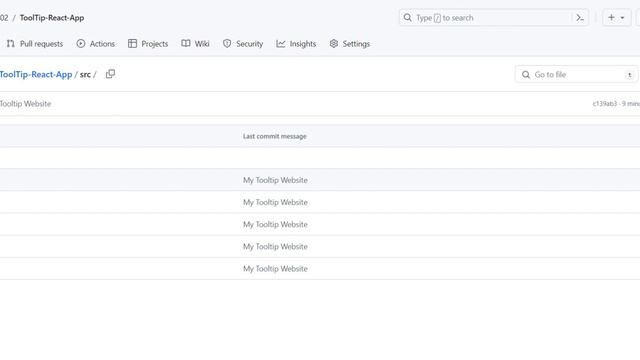Click the plus create-new button
The width and height of the screenshot is (640, 360).
[x=611, y=18]
